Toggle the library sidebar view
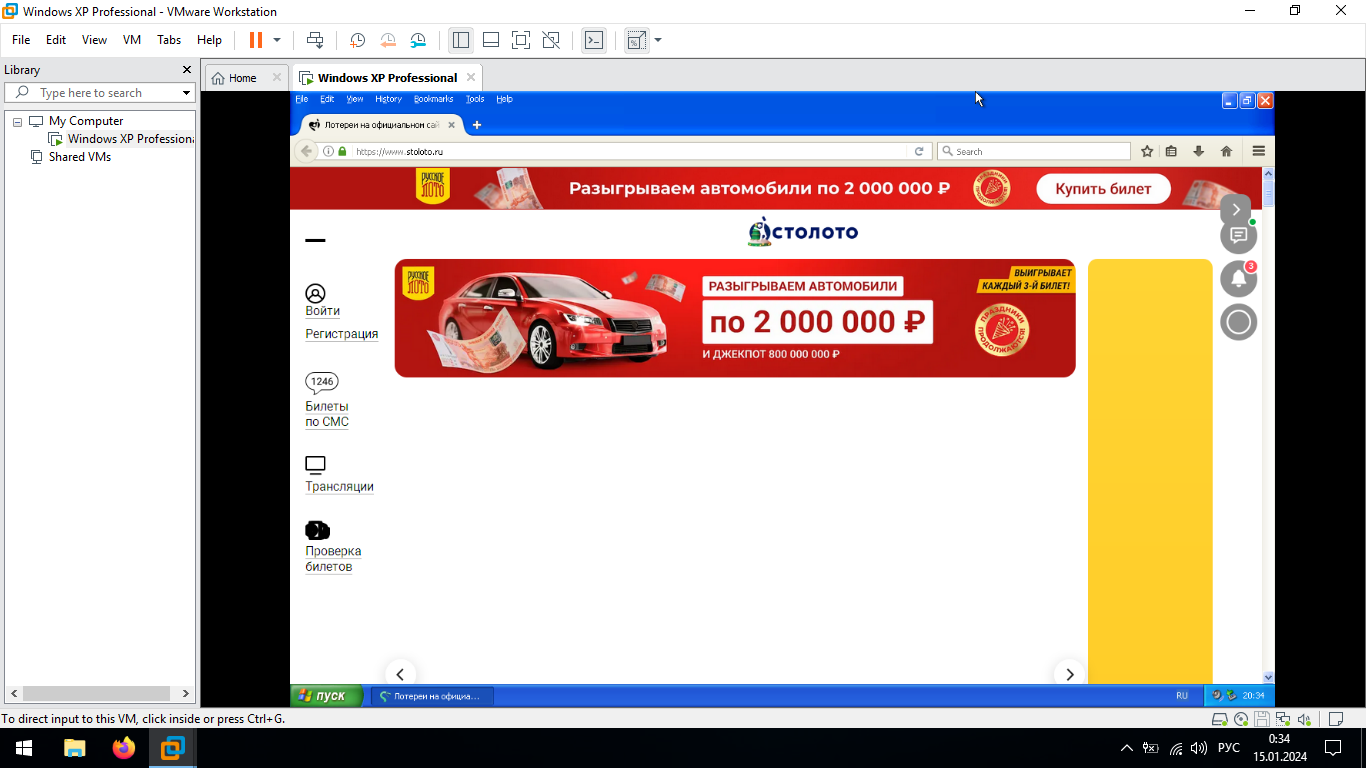1366x768 pixels. [461, 40]
